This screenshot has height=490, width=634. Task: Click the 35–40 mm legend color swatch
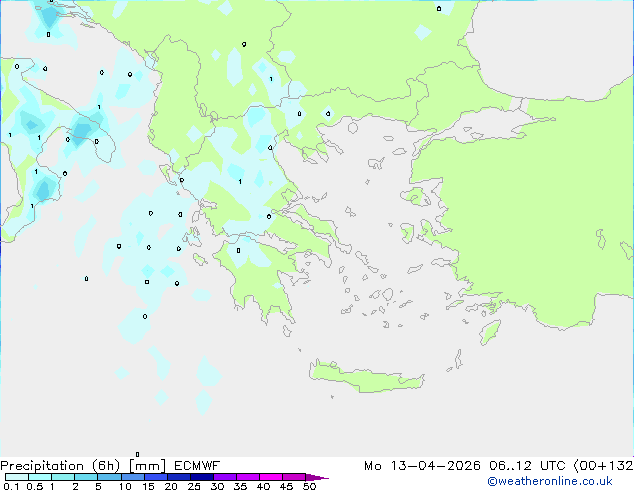pyautogui.click(x=247, y=477)
